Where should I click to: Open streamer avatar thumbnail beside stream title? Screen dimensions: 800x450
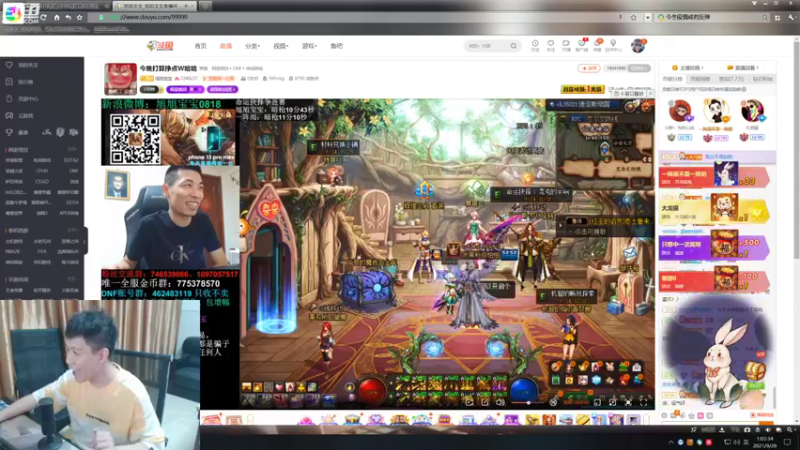click(120, 79)
